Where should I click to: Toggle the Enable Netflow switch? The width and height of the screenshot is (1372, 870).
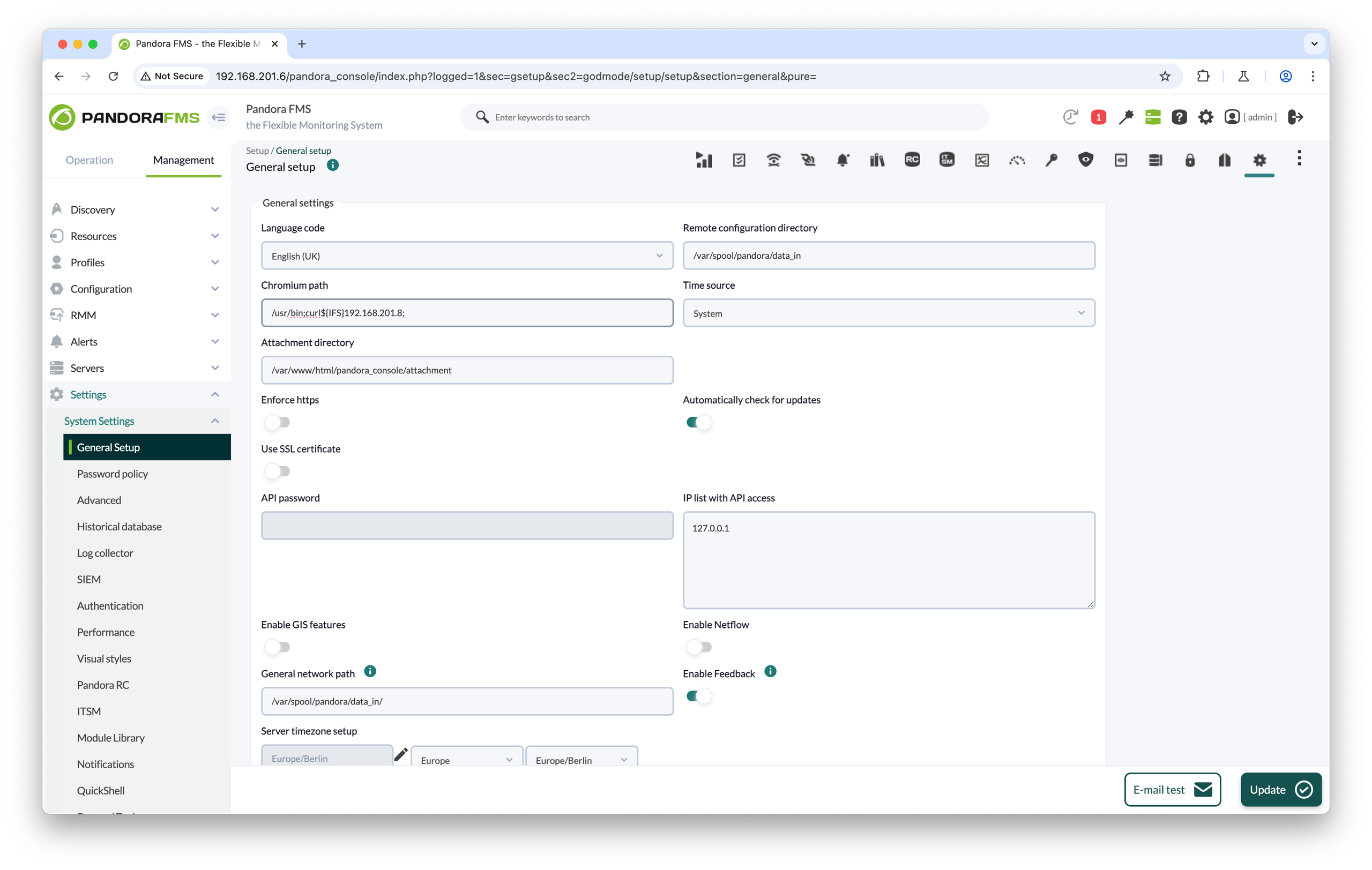pyautogui.click(x=699, y=647)
